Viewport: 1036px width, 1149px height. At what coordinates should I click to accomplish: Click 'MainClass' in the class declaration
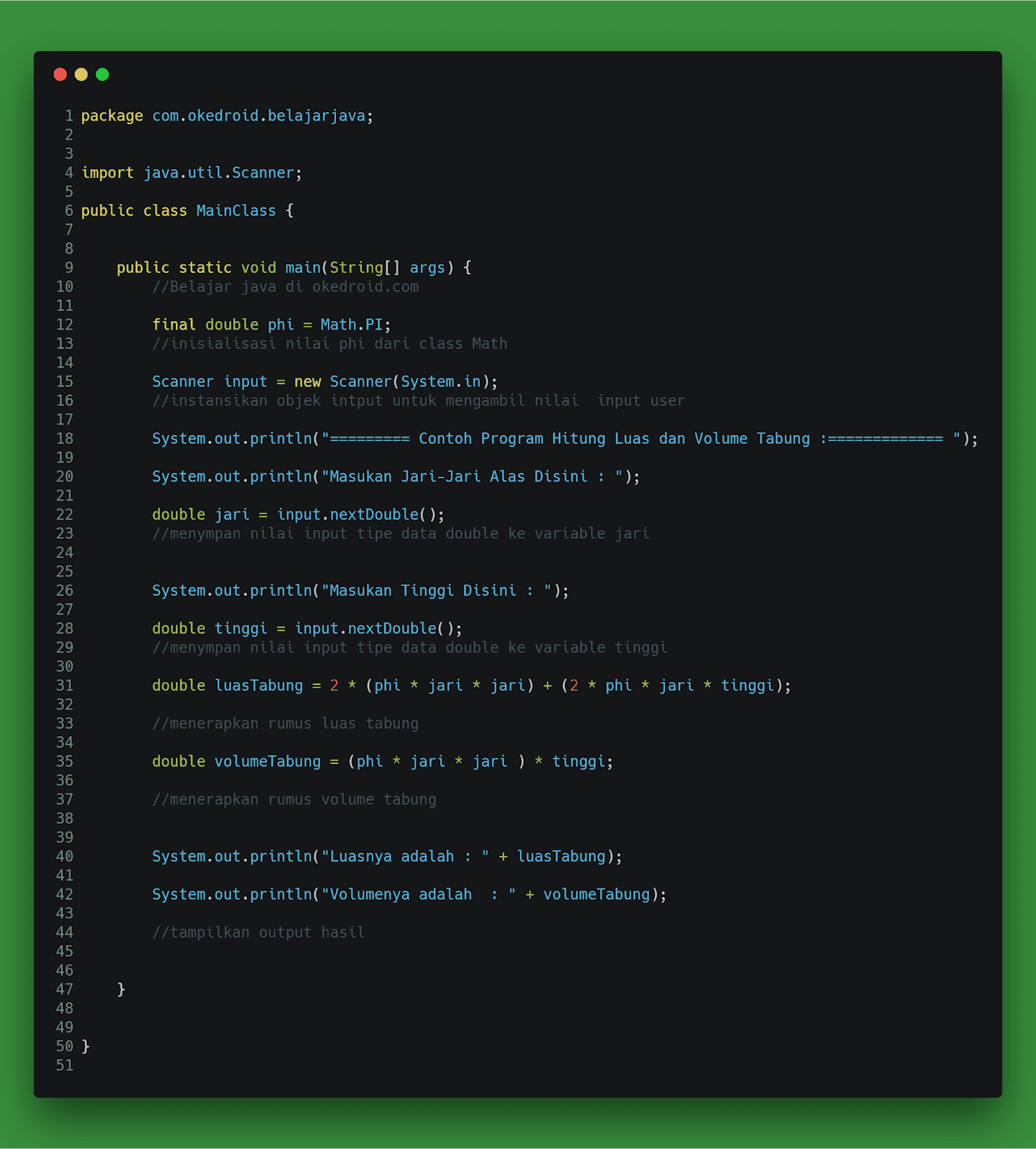click(x=236, y=210)
